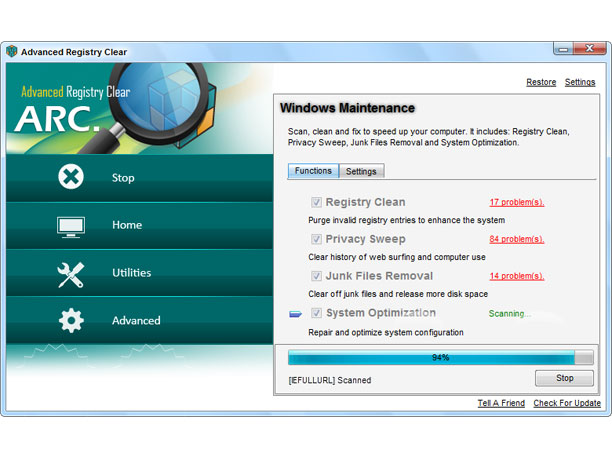This screenshot has width=612, height=459.
Task: Switch to the Settings tab
Action: 361,171
